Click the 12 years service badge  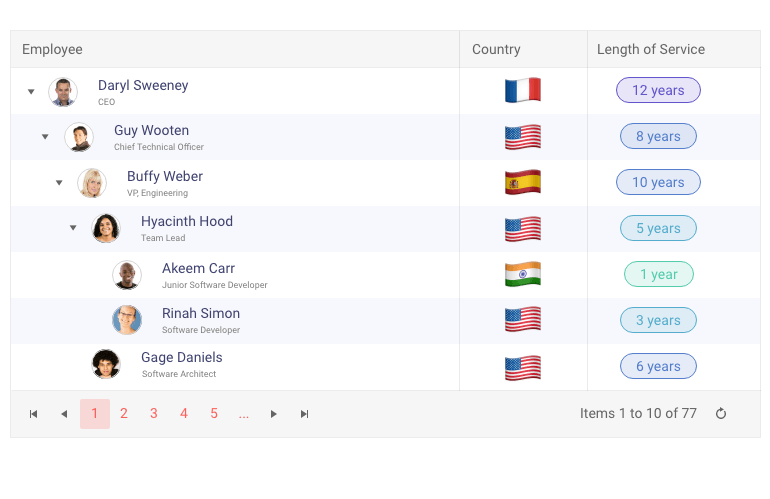coord(658,91)
